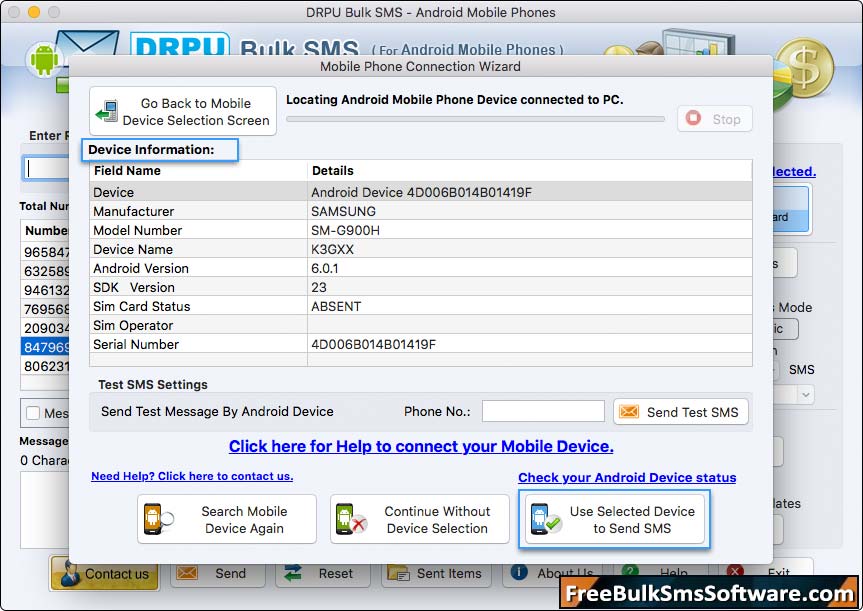Click SDK Version value 23
Viewport: 863px width, 611px height.
(319, 287)
